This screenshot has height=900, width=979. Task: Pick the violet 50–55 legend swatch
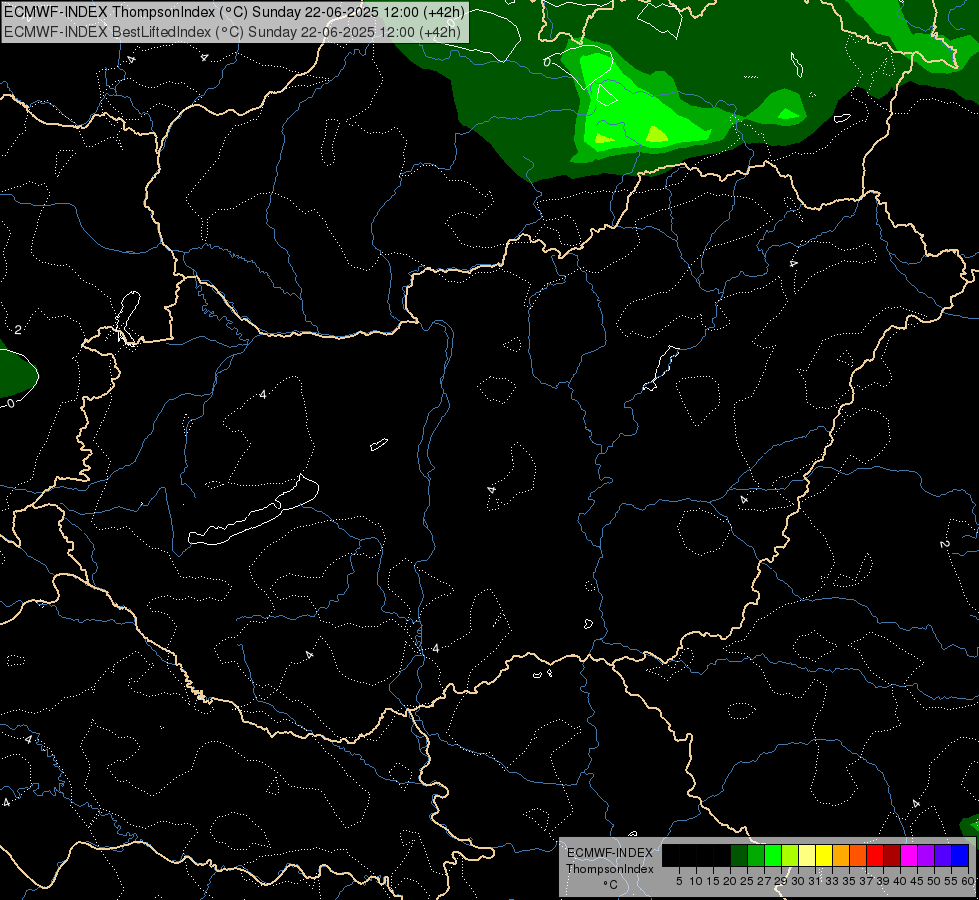(943, 855)
